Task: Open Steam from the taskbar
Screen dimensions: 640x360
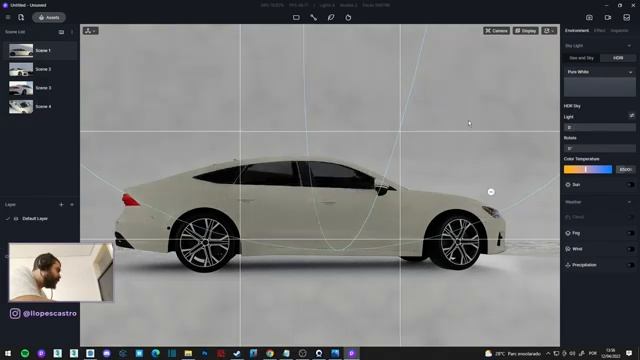Action: click(x=237, y=353)
